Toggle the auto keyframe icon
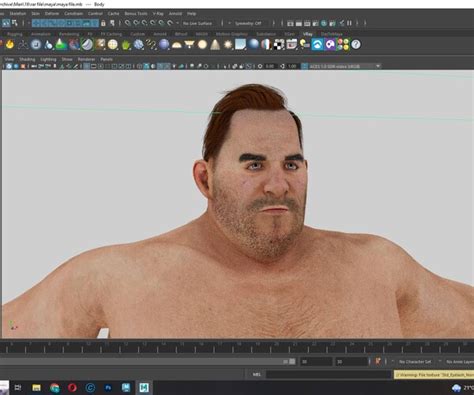The width and height of the screenshot is (474, 395). click(378, 361)
